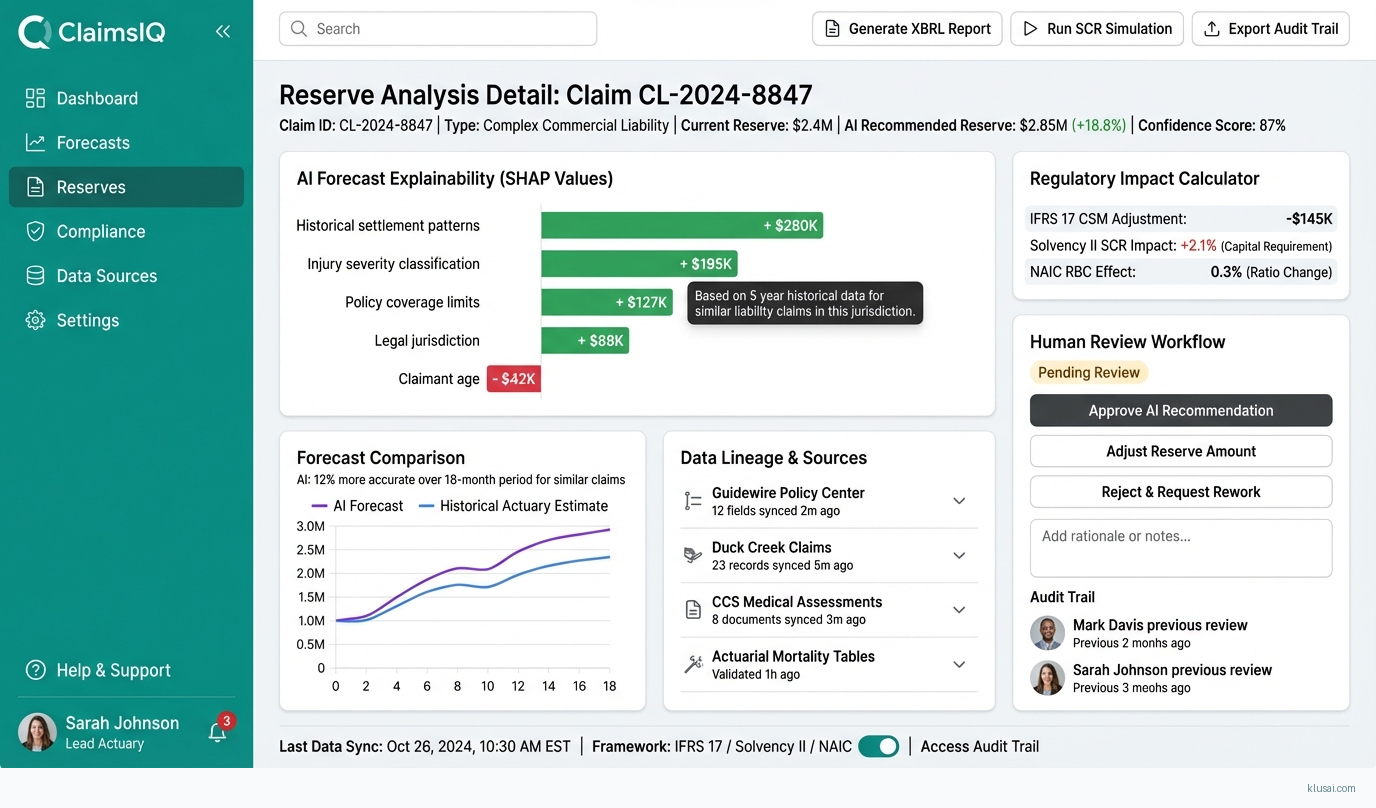Collapse the sidebar with the double-chevron icon
This screenshot has height=808, width=1376.
223,32
